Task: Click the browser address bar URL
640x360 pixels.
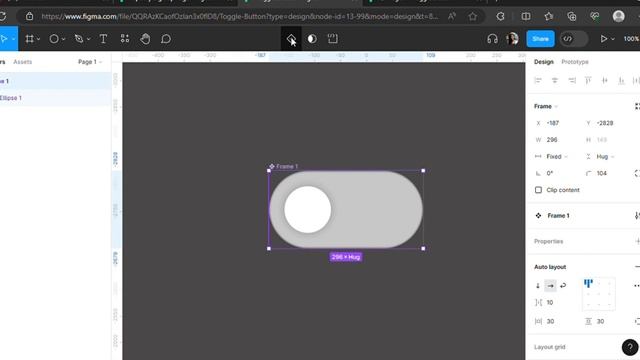Action: (240, 16)
